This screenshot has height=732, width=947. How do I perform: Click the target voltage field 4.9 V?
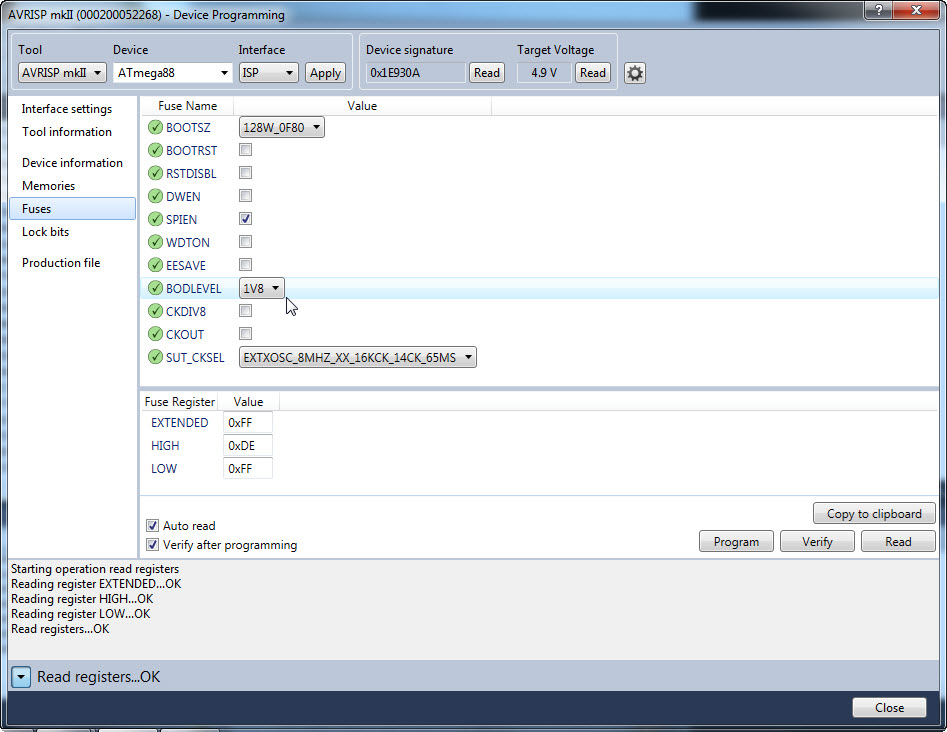click(x=544, y=72)
